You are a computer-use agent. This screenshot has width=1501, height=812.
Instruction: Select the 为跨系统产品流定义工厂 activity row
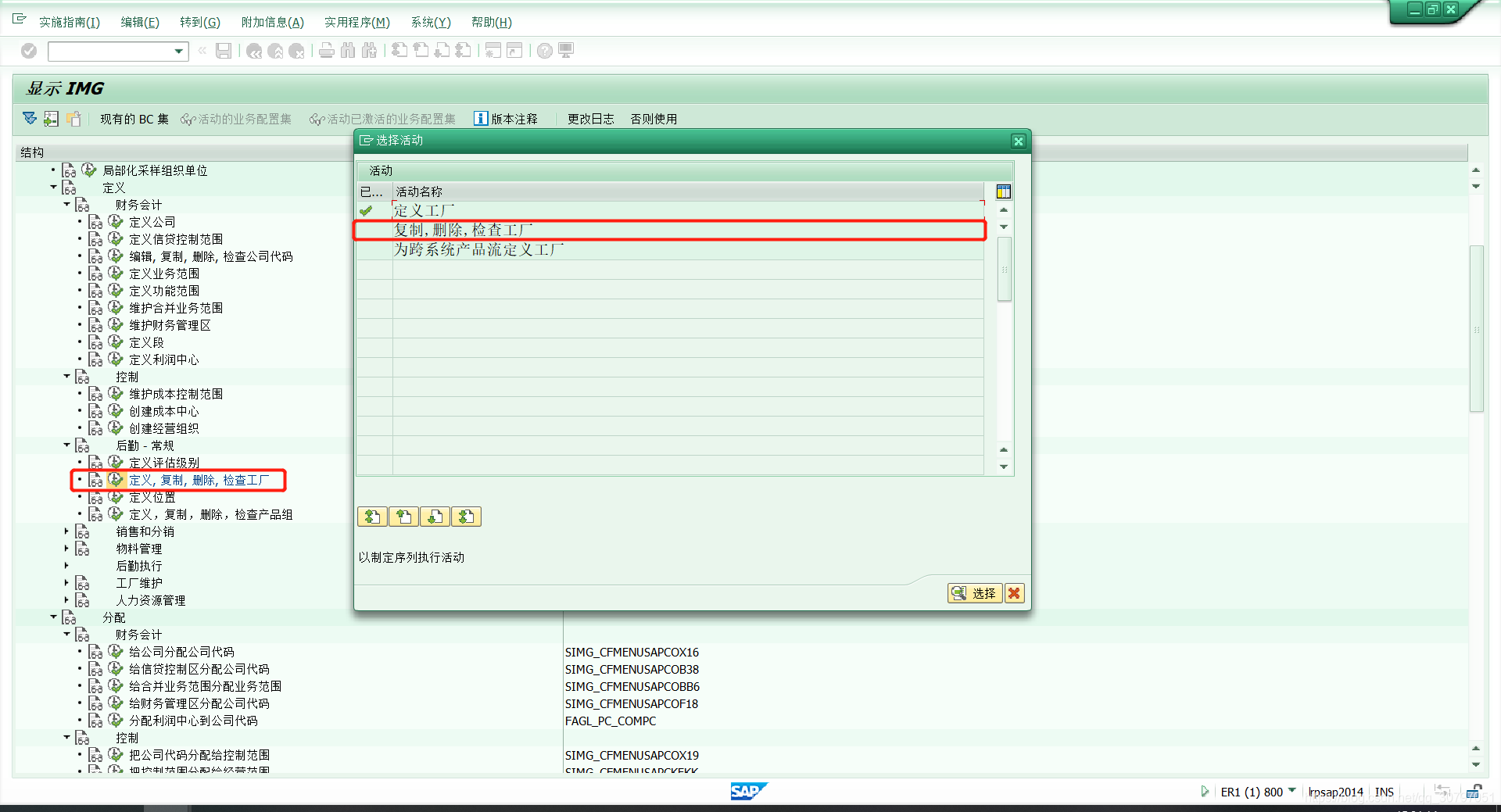pos(670,249)
